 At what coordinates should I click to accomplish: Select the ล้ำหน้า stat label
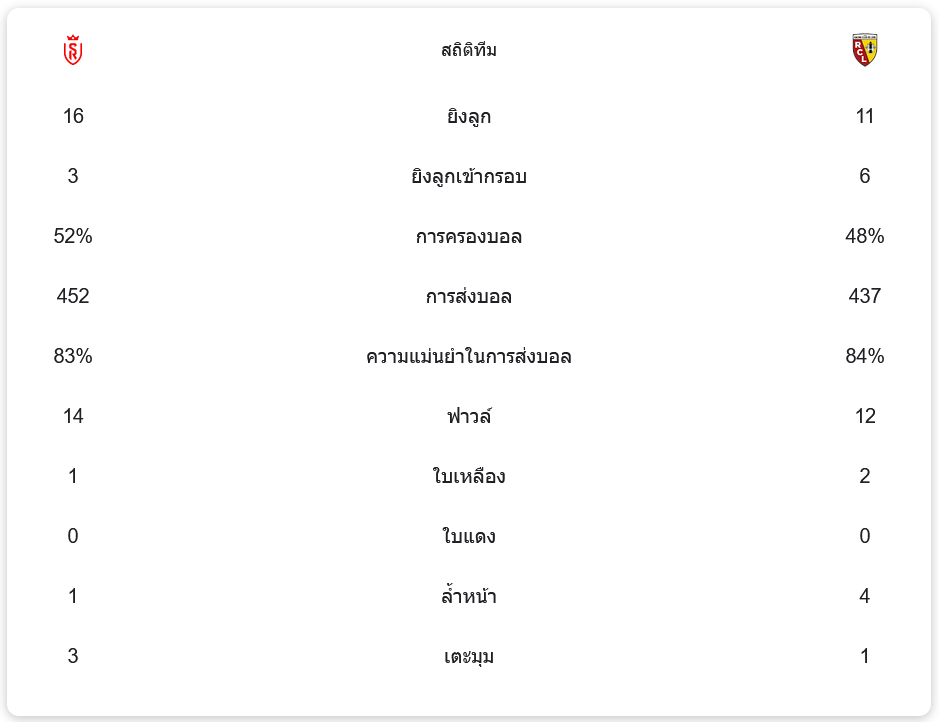pyautogui.click(x=469, y=597)
